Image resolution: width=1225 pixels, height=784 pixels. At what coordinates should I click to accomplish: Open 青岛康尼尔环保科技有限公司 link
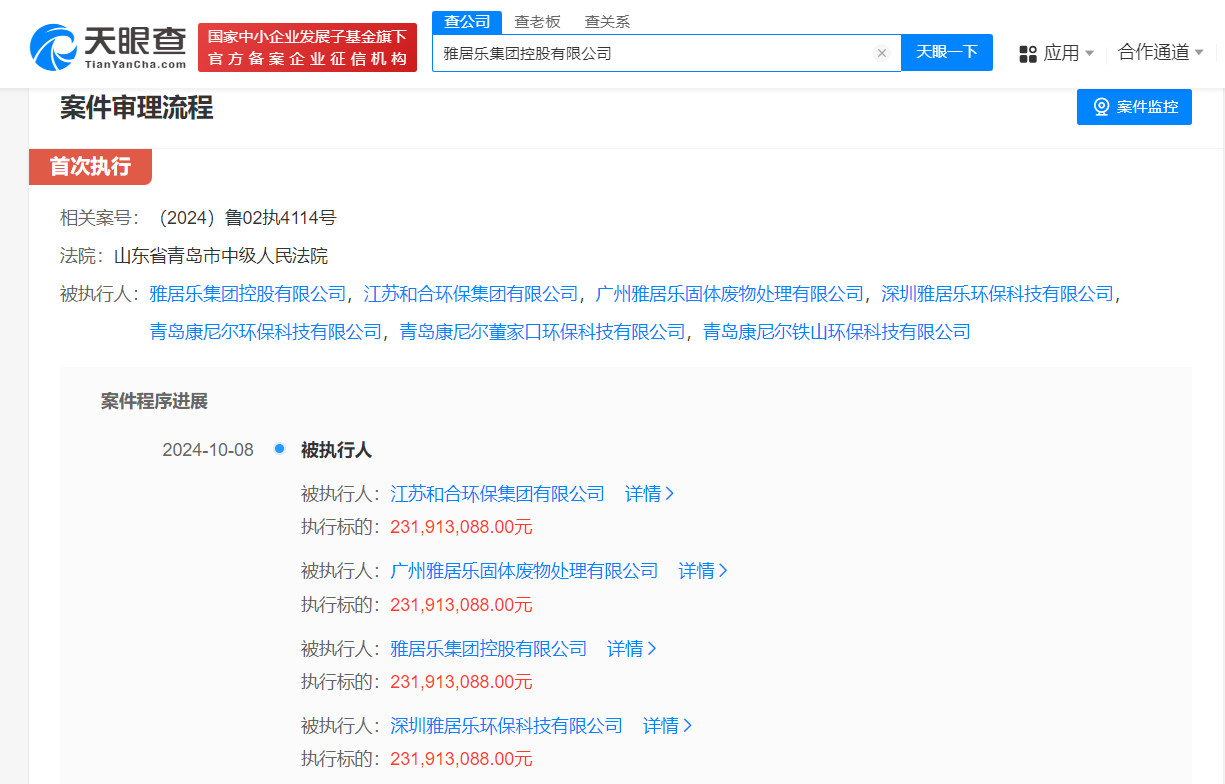pos(265,332)
